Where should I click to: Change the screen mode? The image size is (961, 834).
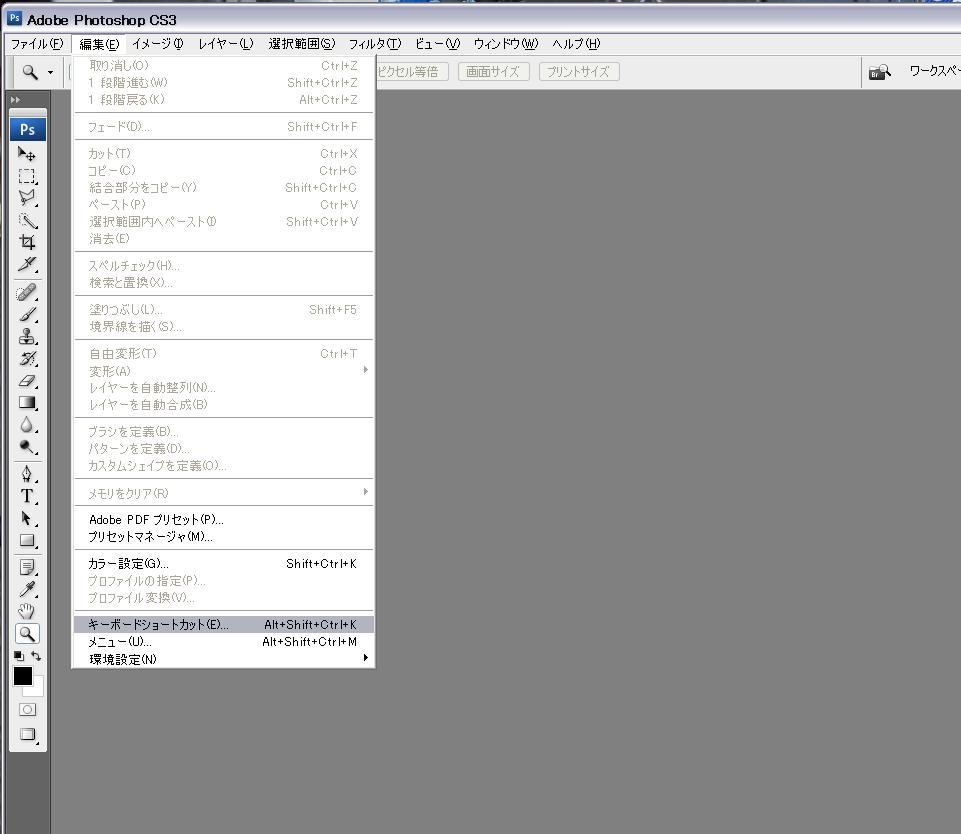[x=28, y=734]
